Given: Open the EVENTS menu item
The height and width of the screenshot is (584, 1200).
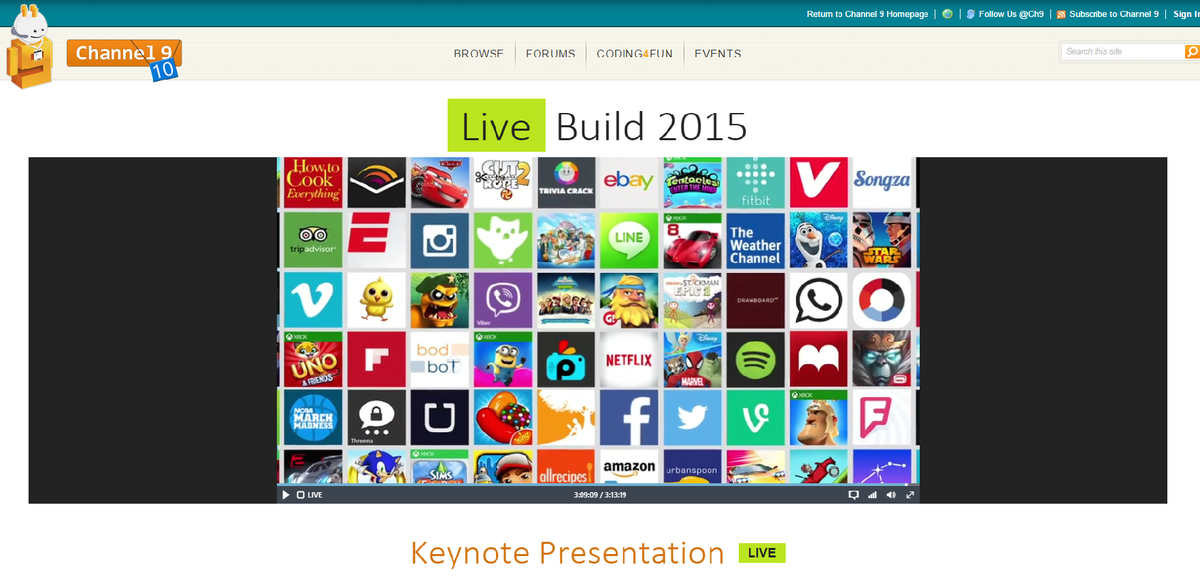Looking at the screenshot, I should tap(718, 54).
